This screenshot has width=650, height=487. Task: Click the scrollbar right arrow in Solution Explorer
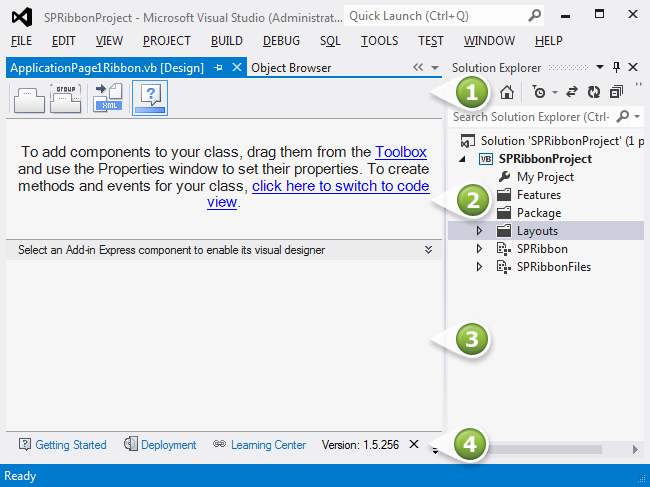(x=635, y=449)
